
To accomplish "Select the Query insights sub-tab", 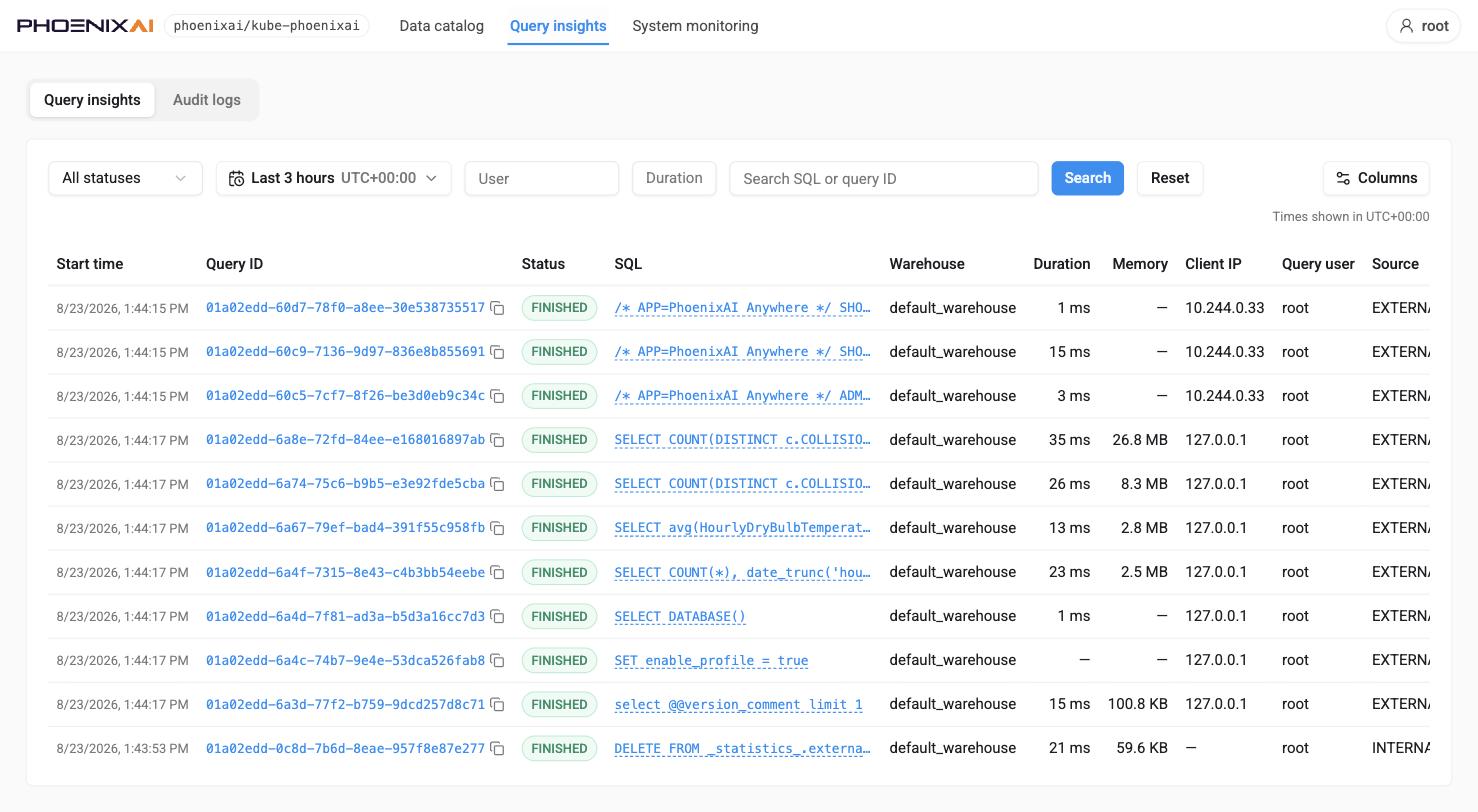I will click(92, 100).
